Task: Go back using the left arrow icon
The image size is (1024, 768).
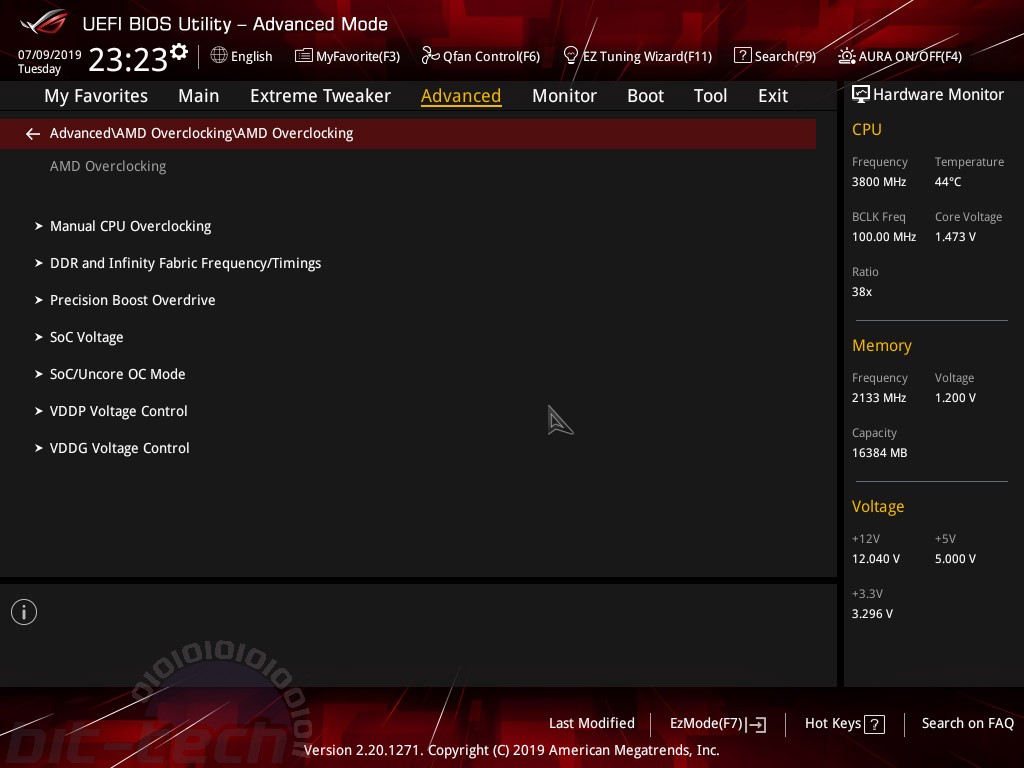Action: pos(33,134)
